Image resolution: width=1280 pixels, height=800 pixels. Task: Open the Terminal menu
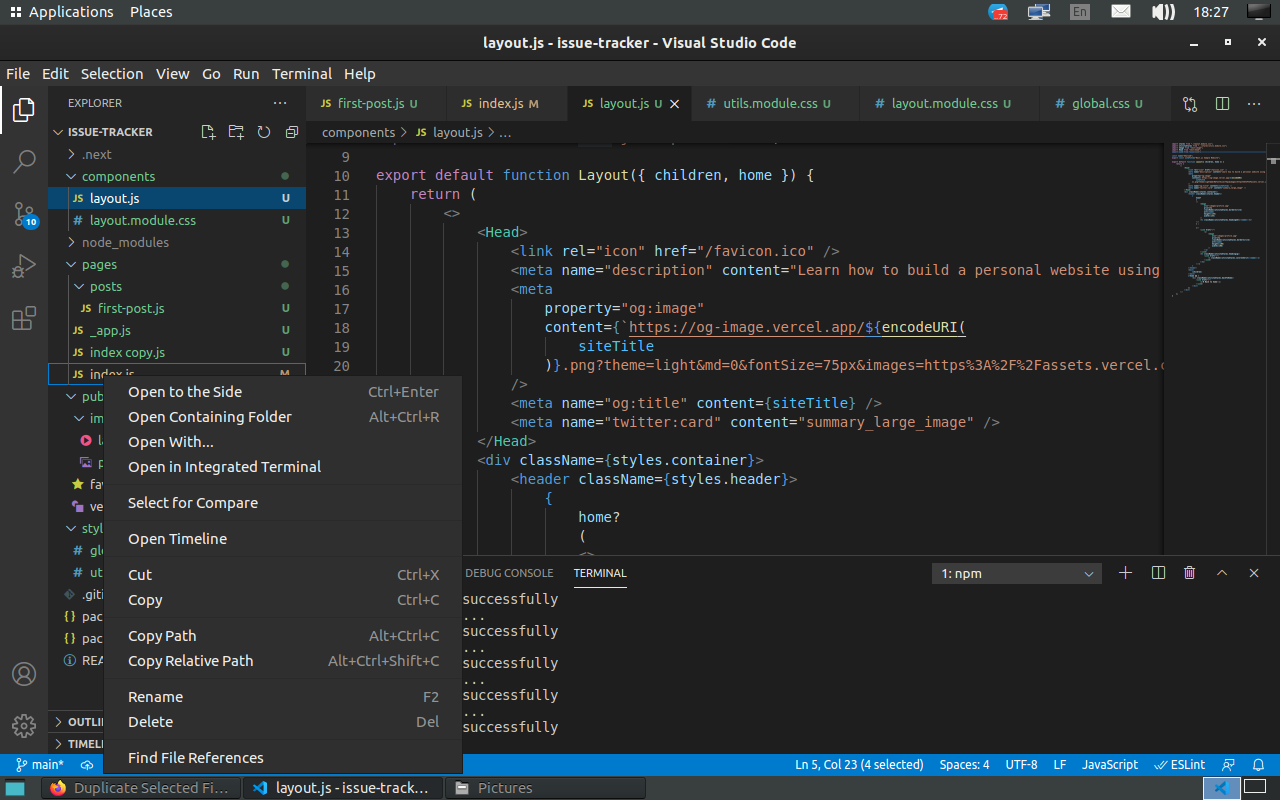click(x=302, y=73)
